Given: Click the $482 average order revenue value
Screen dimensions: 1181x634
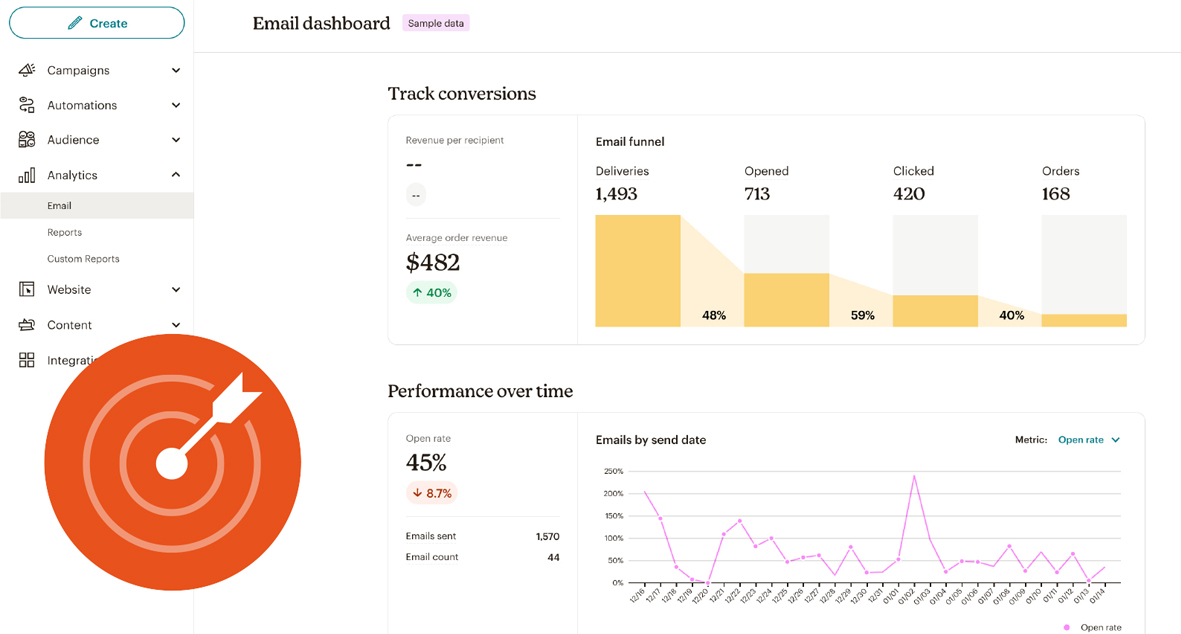Looking at the screenshot, I should click(432, 263).
